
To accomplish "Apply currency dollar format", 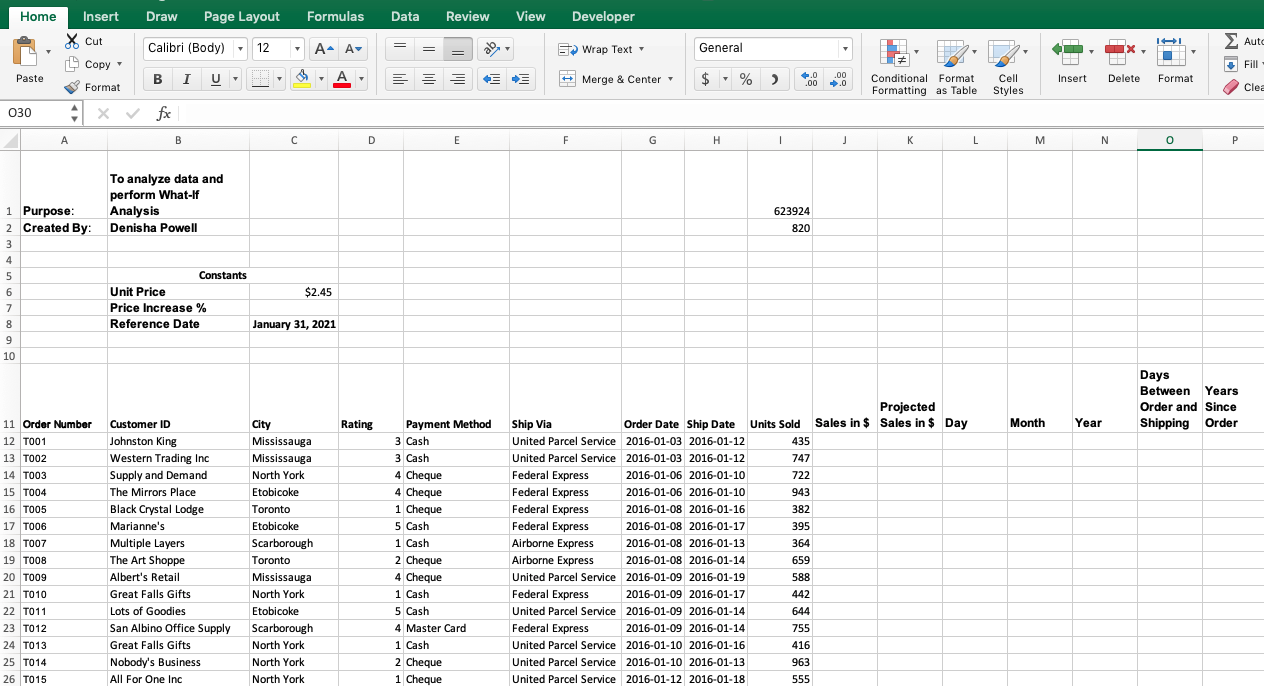I will (x=707, y=79).
